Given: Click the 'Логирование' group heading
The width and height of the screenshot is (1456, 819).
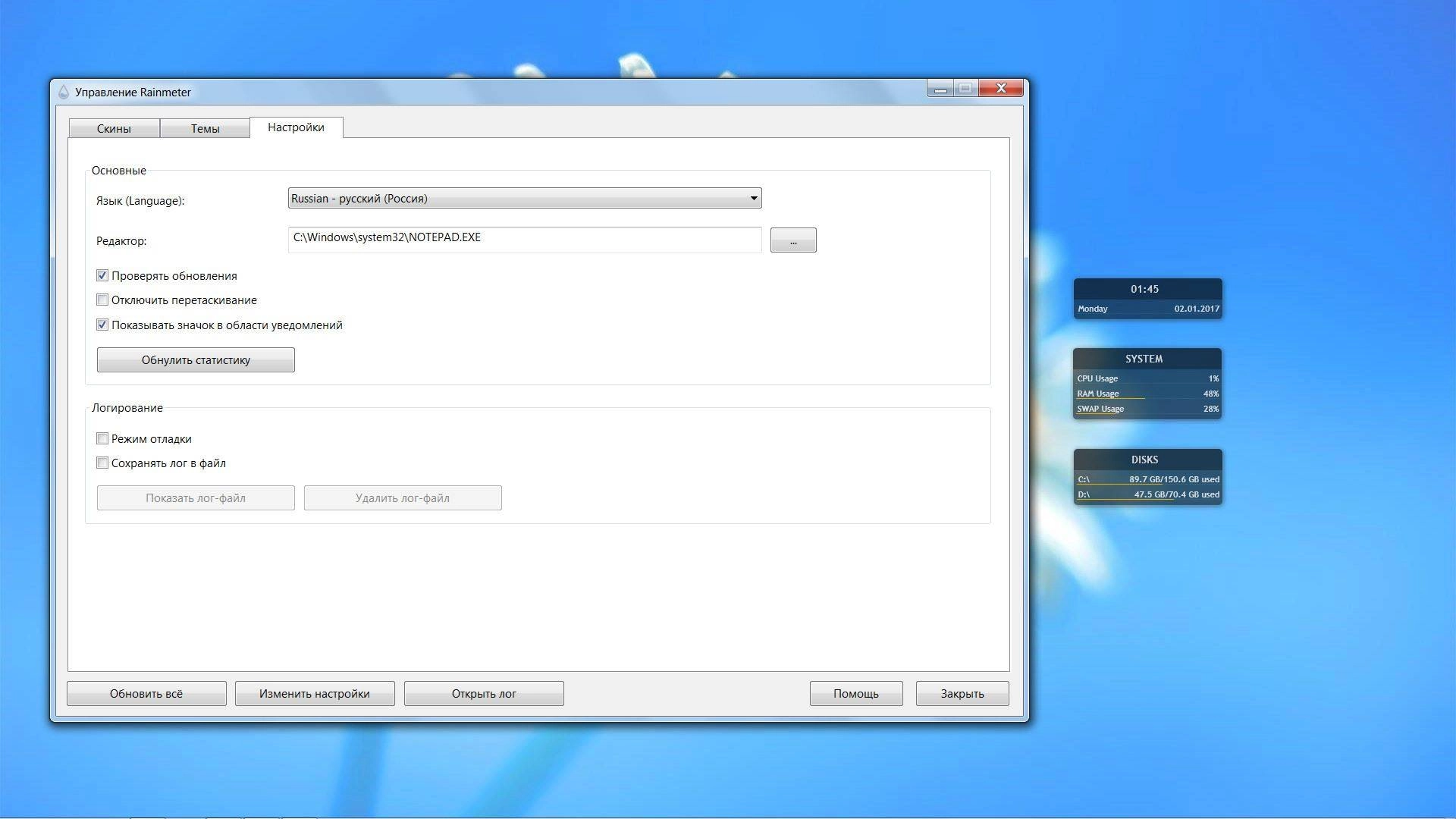Looking at the screenshot, I should (x=127, y=408).
